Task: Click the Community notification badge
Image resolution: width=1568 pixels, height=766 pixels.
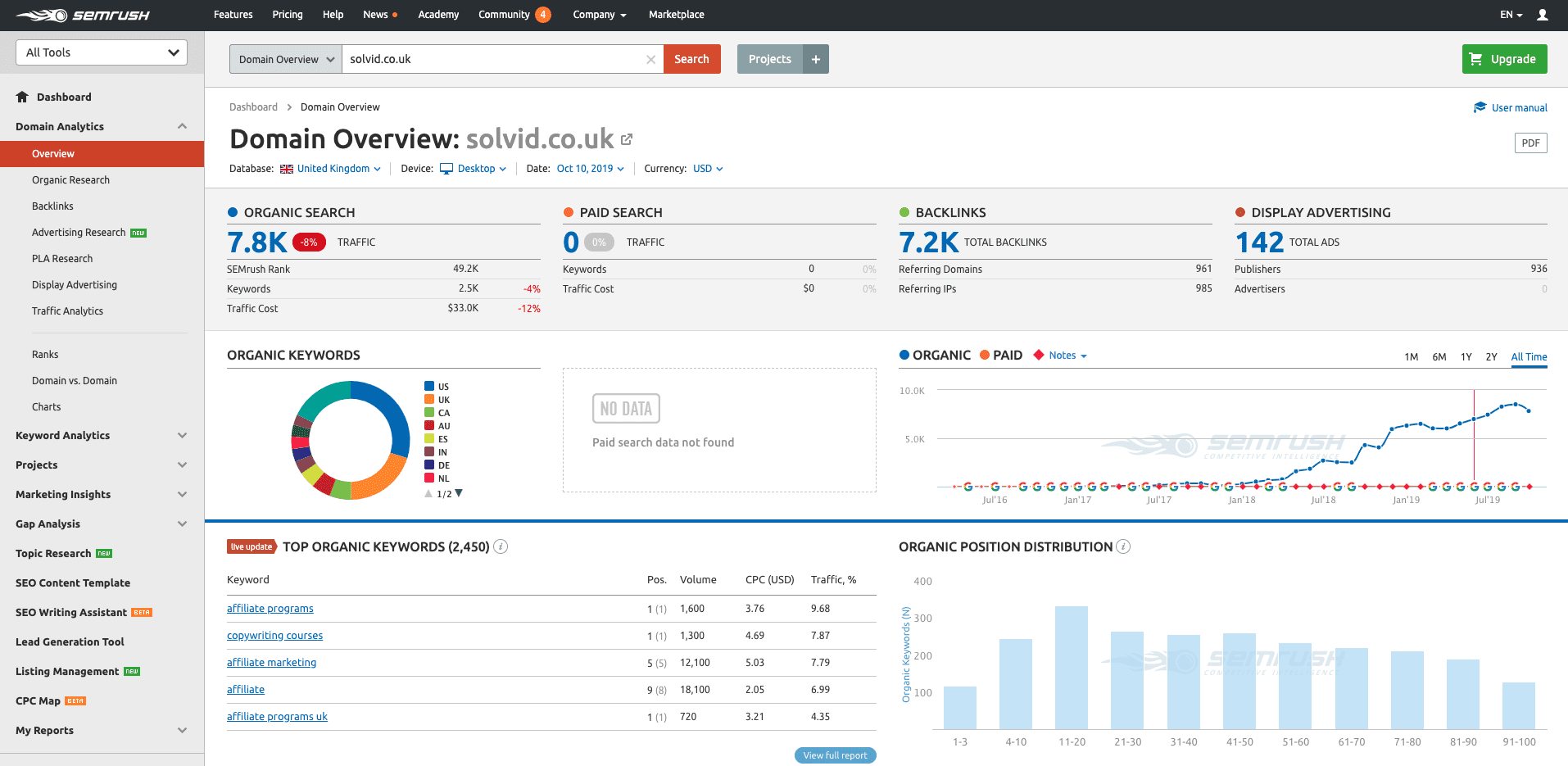Action: [x=542, y=15]
